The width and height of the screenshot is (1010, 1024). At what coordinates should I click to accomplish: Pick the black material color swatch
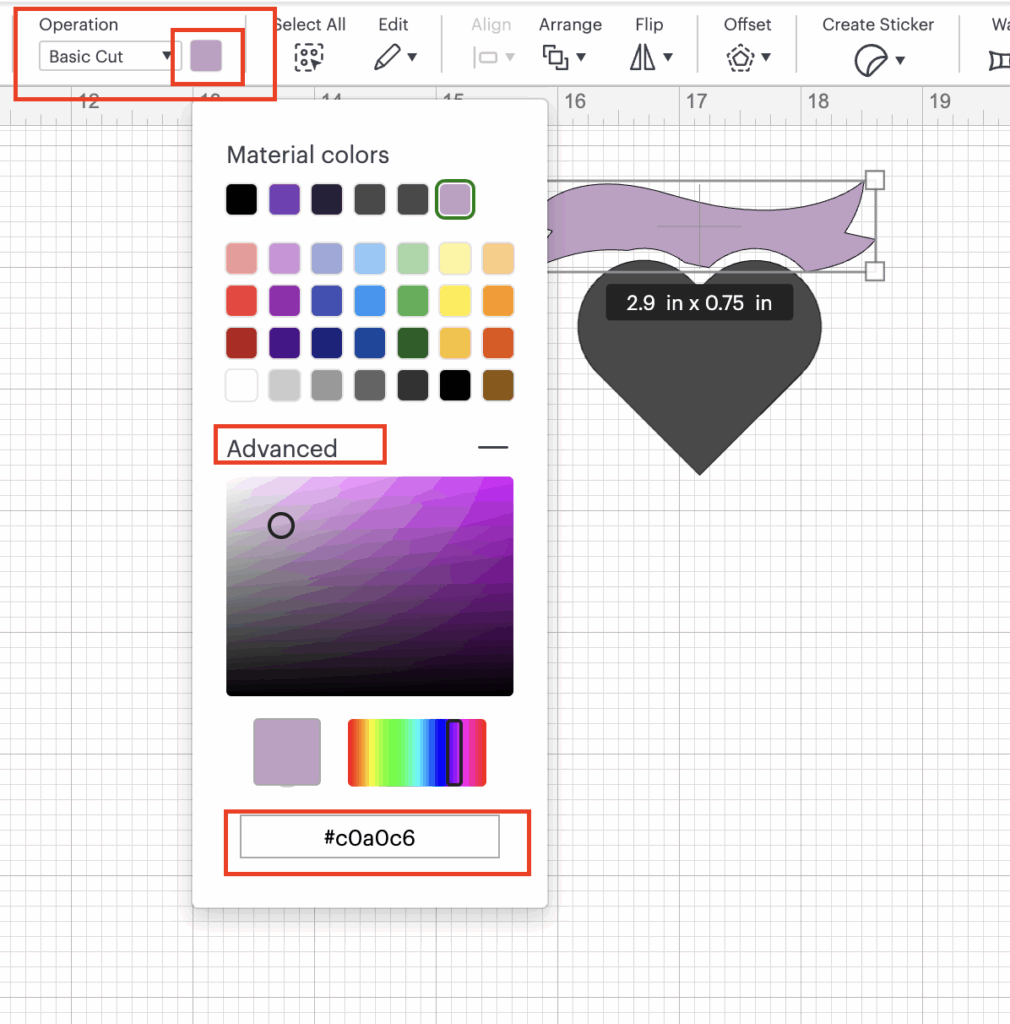coord(241,200)
